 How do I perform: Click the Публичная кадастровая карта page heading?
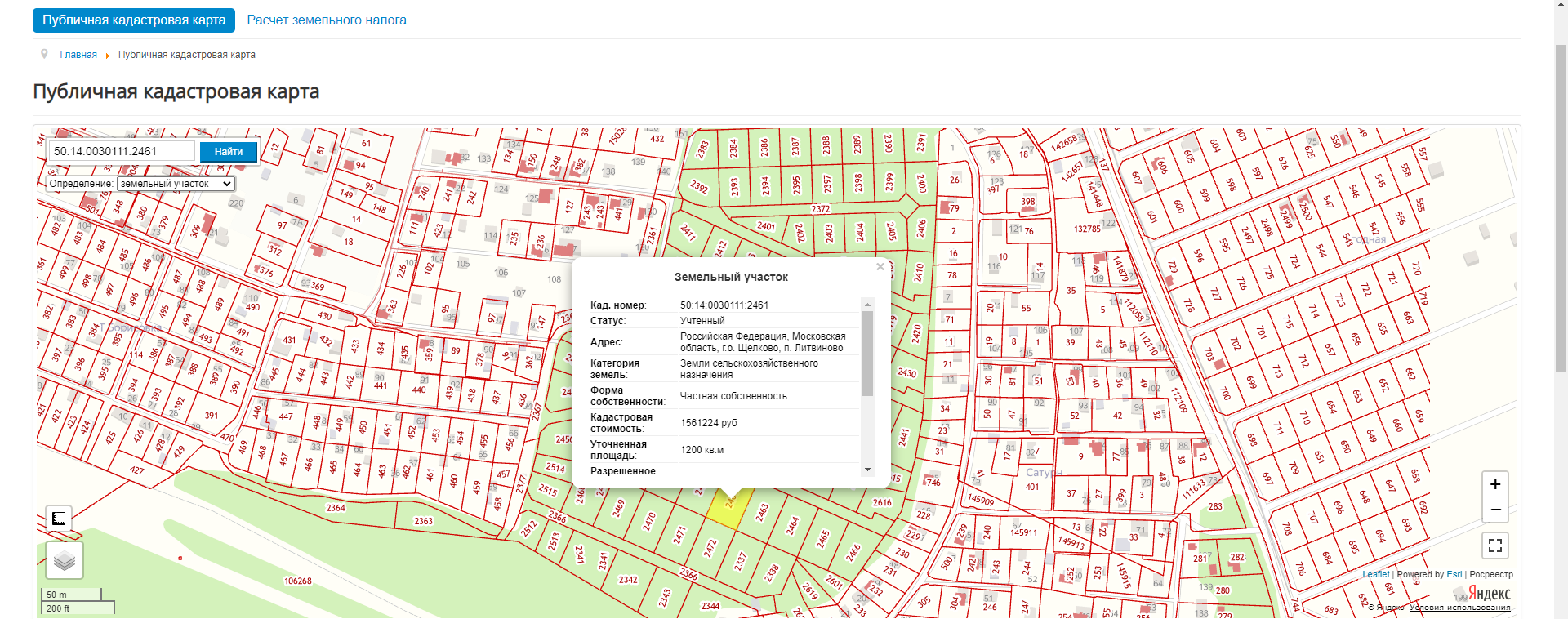176,91
